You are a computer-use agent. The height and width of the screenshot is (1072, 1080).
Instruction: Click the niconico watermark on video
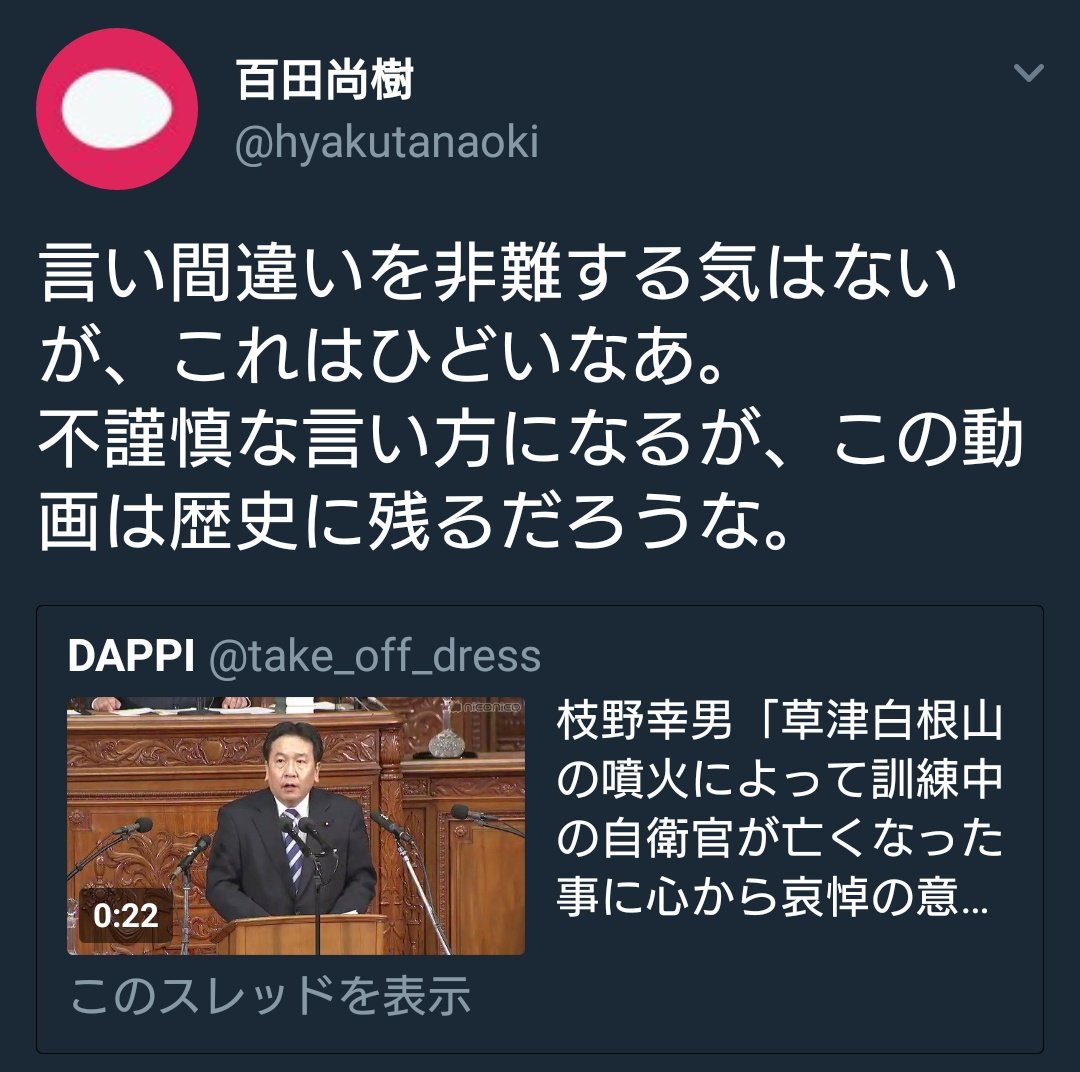pyautogui.click(x=486, y=707)
